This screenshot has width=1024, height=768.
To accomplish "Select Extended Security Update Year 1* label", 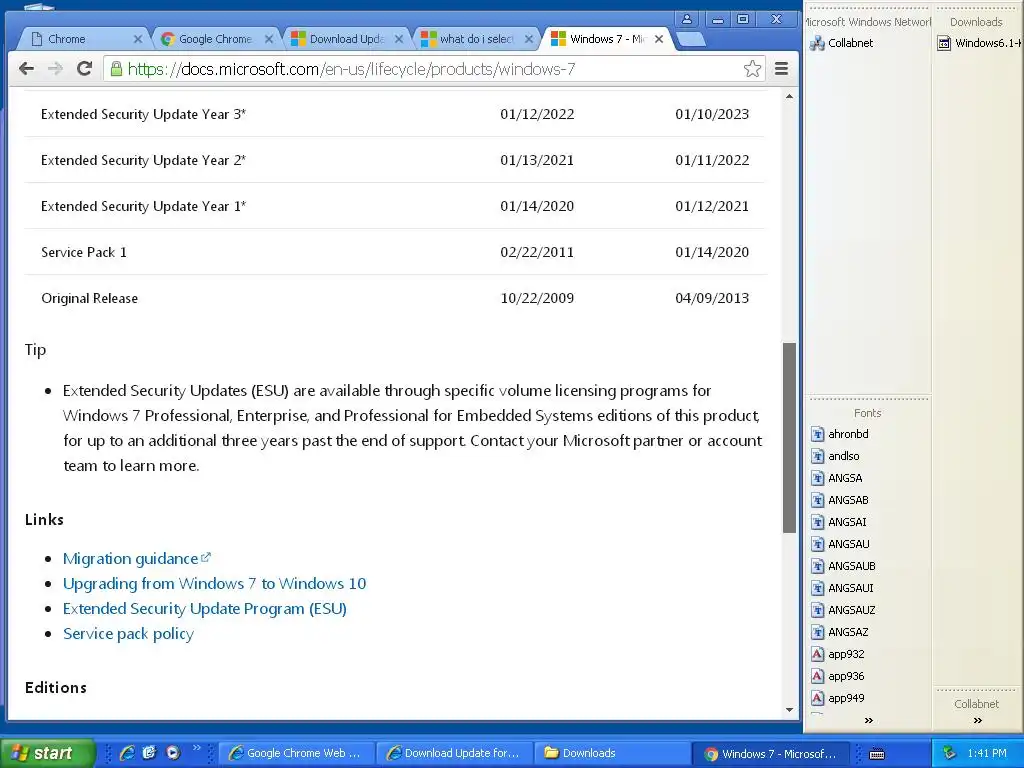I will pyautogui.click(x=144, y=206).
